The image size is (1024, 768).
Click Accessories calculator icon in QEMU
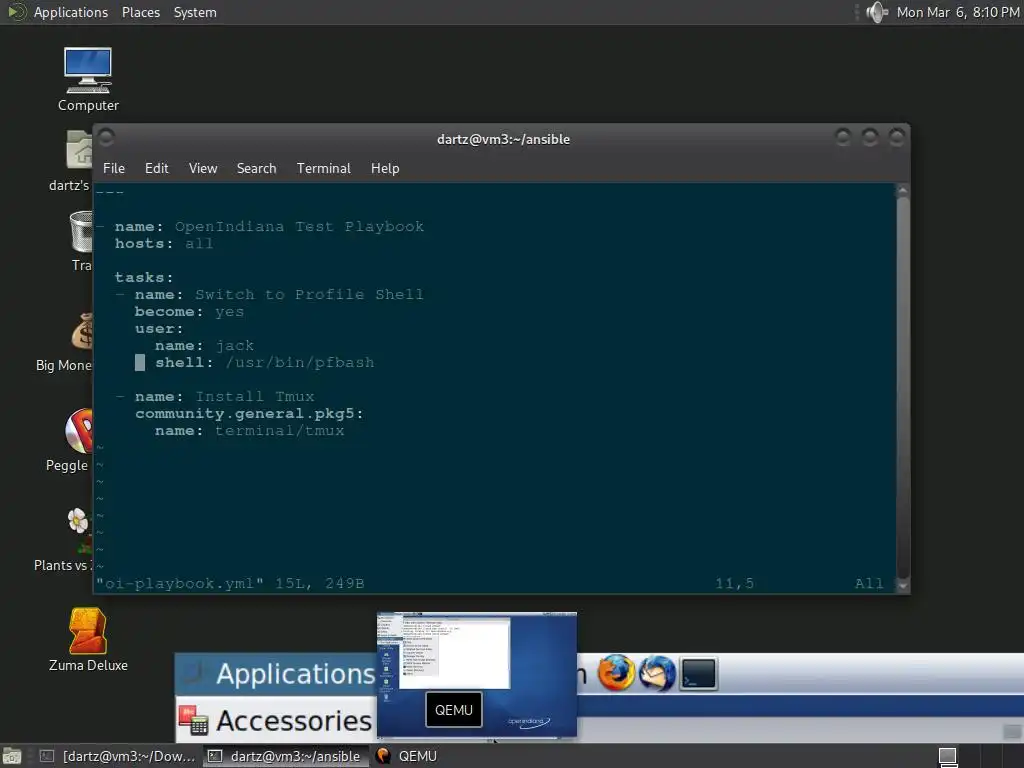tap(193, 720)
